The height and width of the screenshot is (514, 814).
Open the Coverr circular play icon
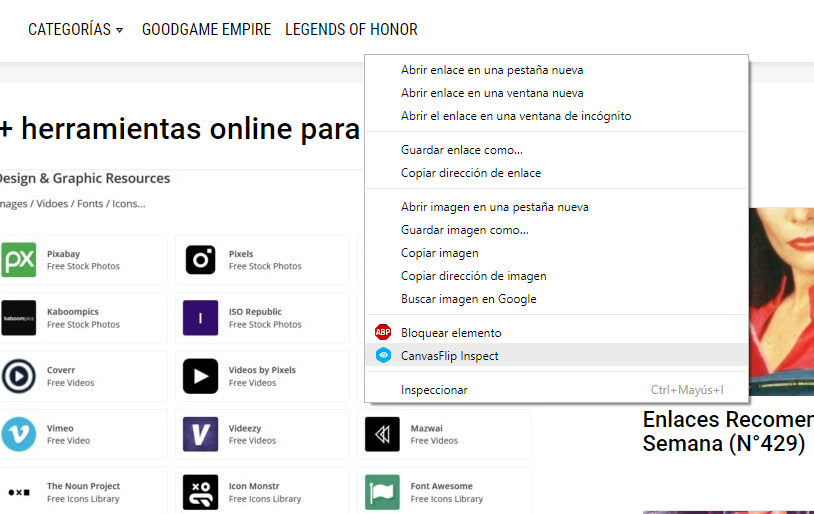click(x=19, y=376)
